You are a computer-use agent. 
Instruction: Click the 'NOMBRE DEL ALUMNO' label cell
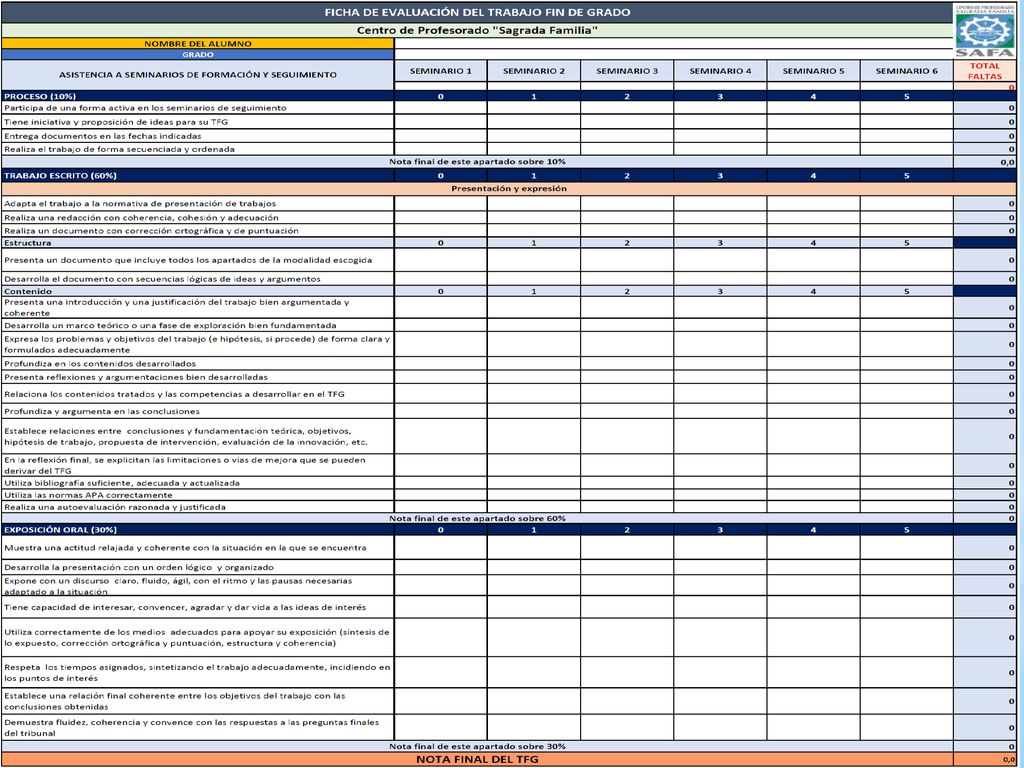pyautogui.click(x=197, y=43)
